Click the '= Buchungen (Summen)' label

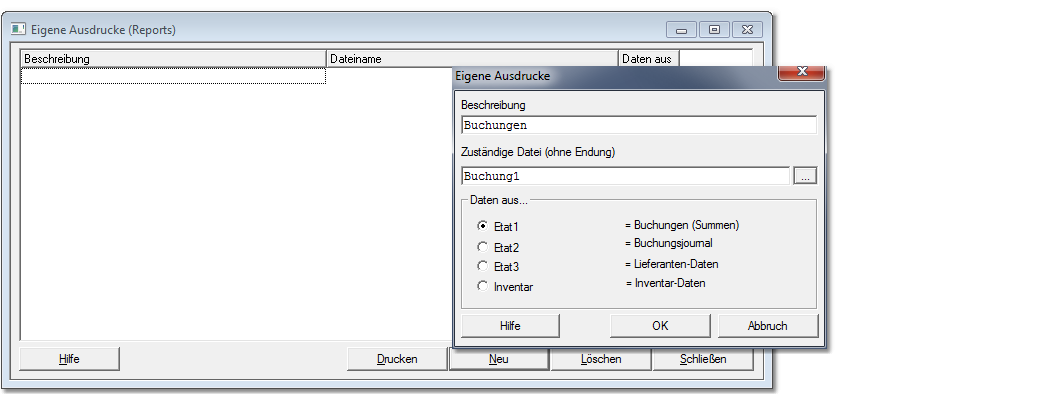click(682, 225)
